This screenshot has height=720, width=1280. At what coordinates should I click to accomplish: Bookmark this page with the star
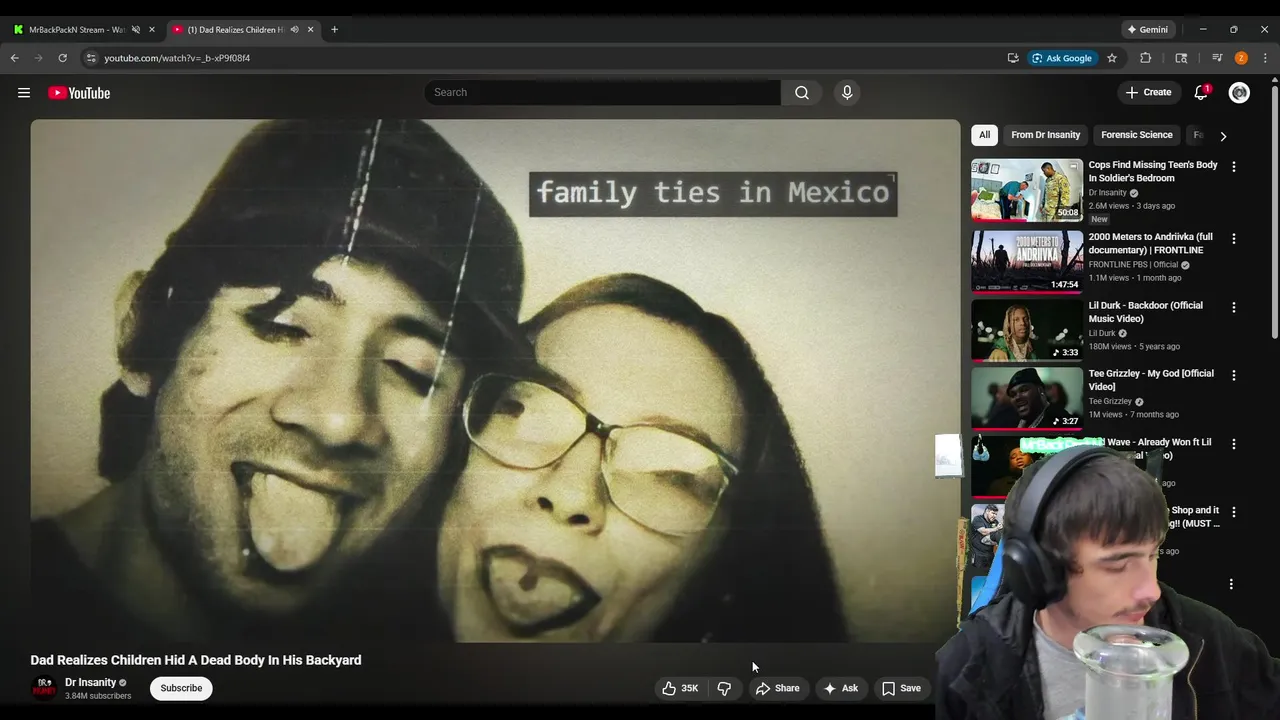[x=1112, y=58]
